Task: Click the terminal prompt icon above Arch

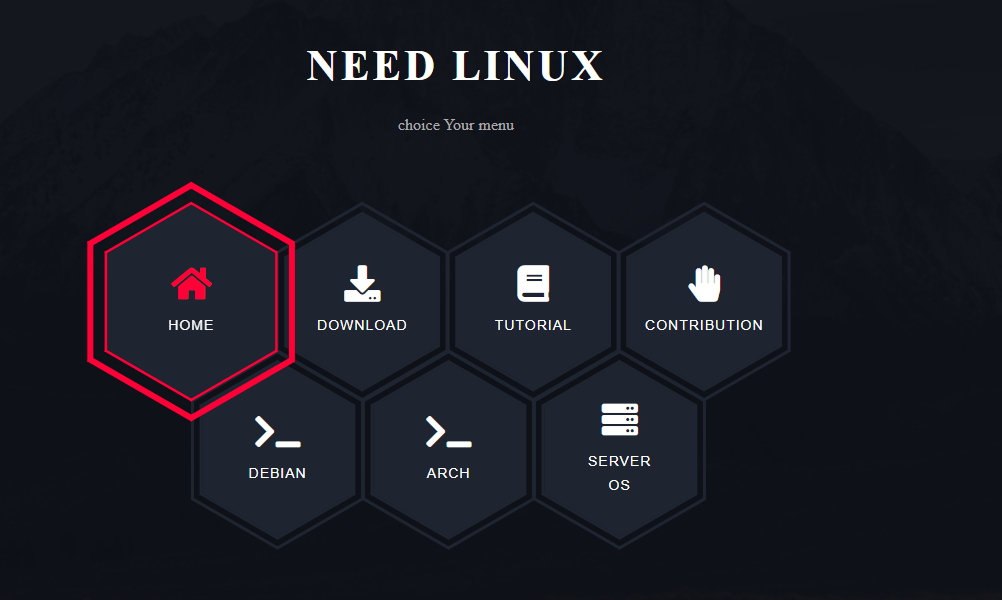Action: pos(449,431)
